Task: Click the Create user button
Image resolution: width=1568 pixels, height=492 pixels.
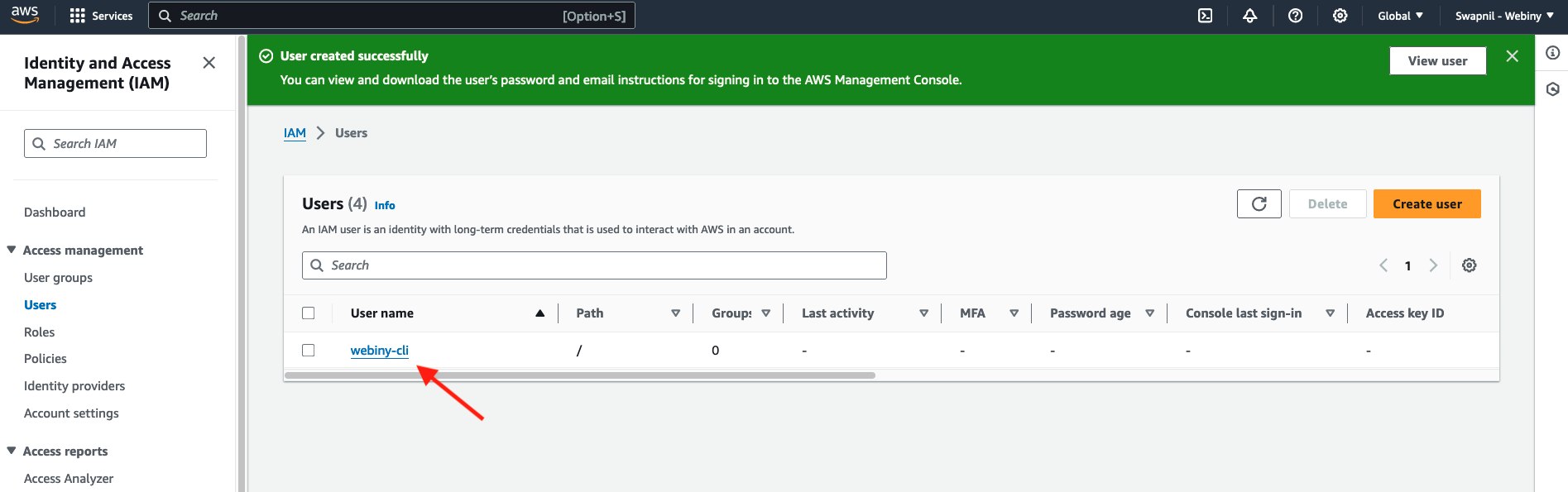Action: point(1427,204)
